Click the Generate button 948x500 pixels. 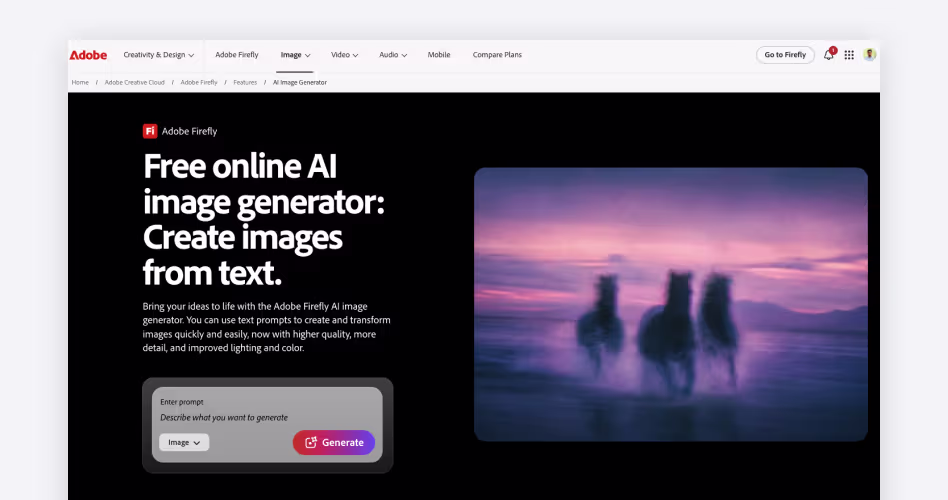[334, 443]
